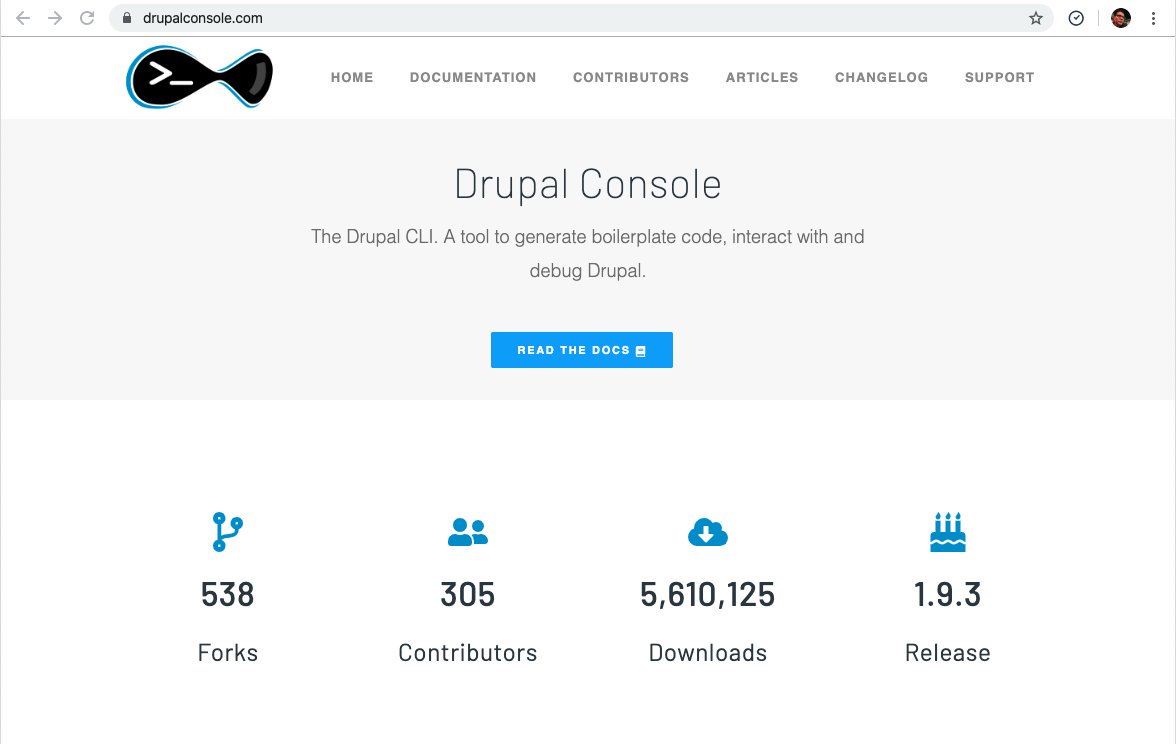Click the 538 forks count
The image size is (1176, 744).
pos(227,595)
